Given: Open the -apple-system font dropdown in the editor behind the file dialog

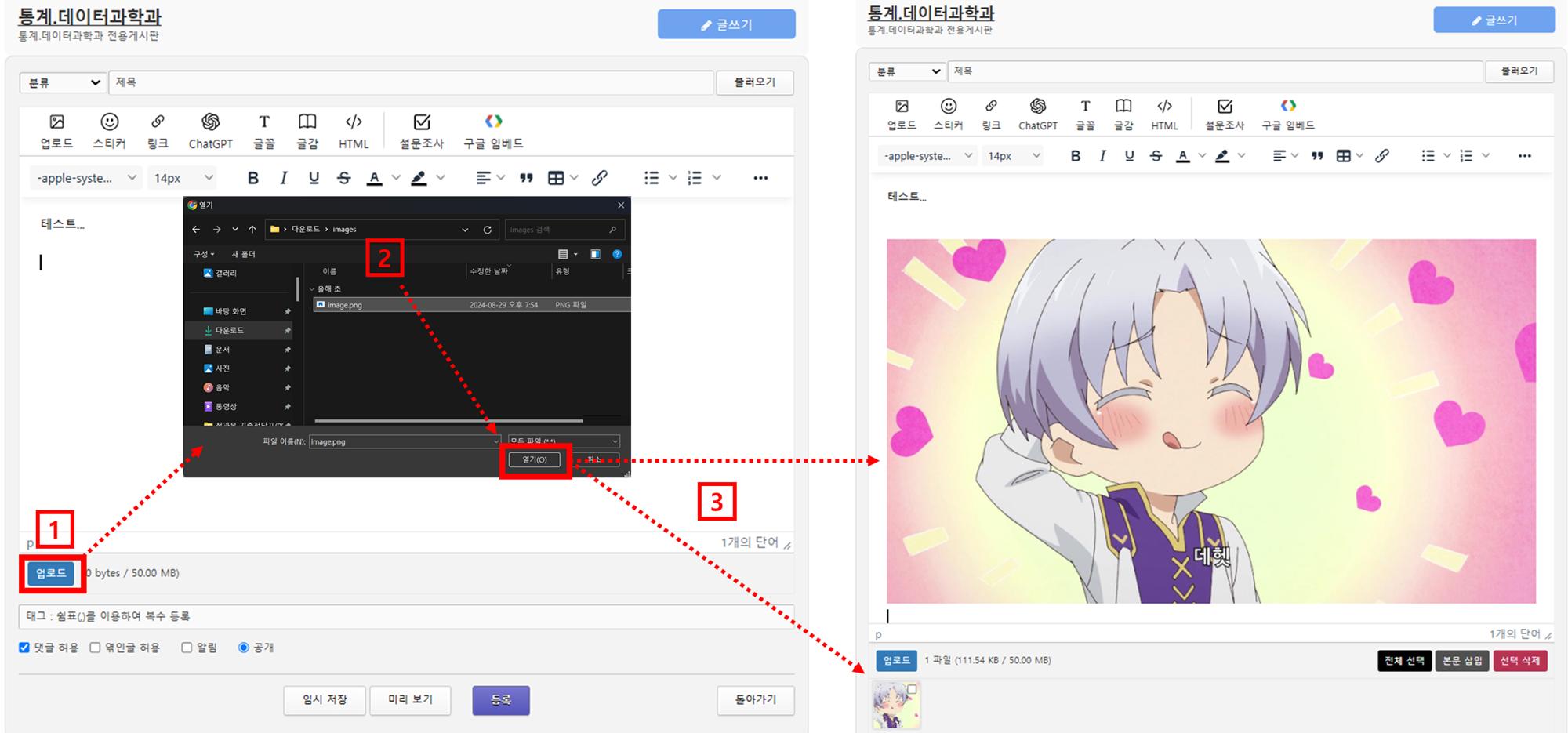Looking at the screenshot, I should [x=86, y=178].
